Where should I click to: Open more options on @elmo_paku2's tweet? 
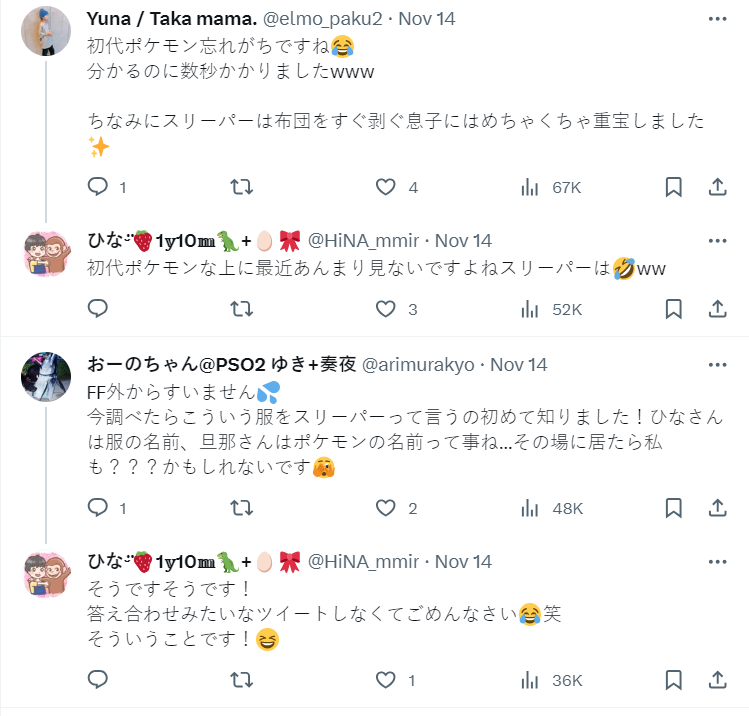[717, 19]
